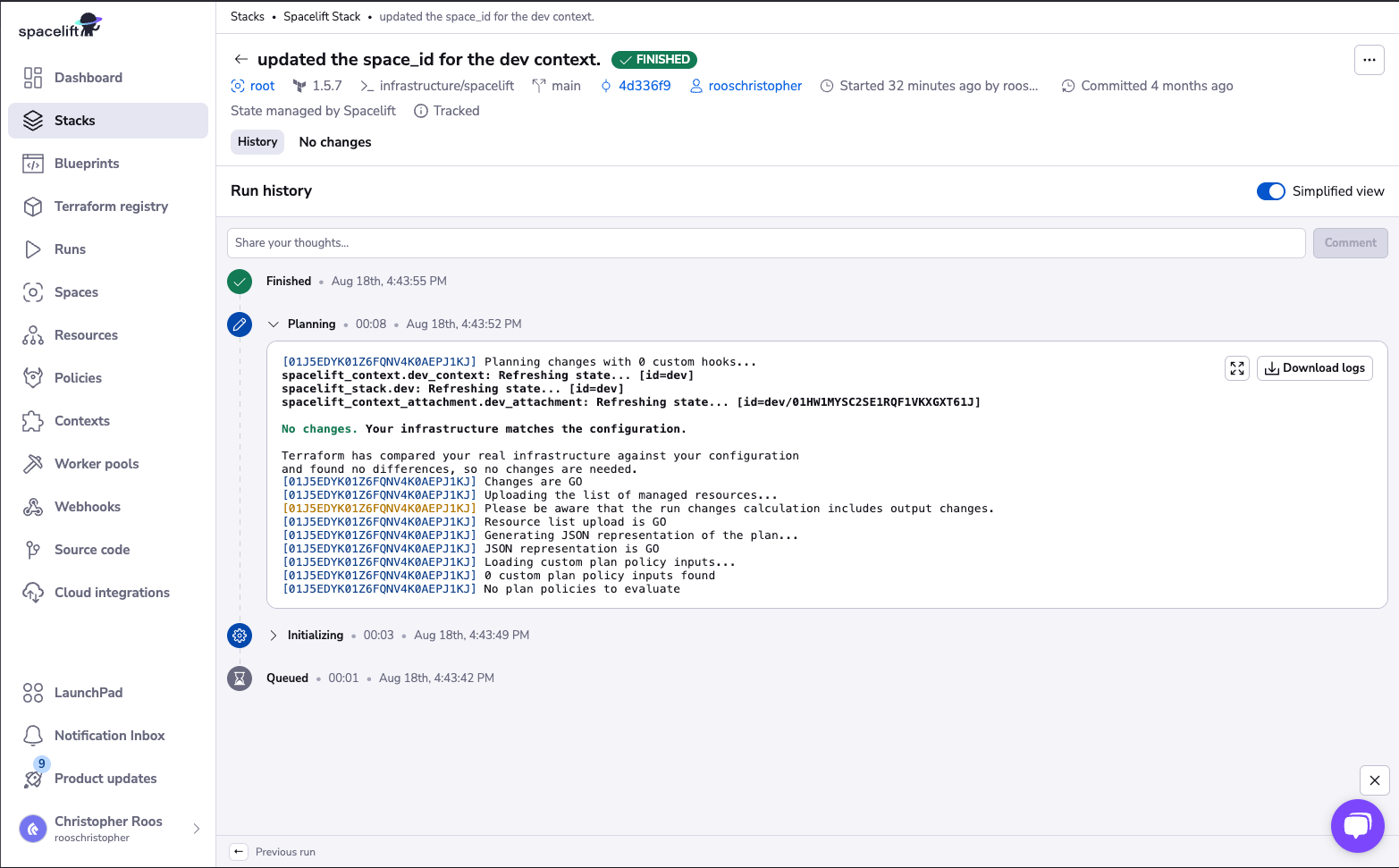Download logs for the Planning phase

pyautogui.click(x=1314, y=367)
